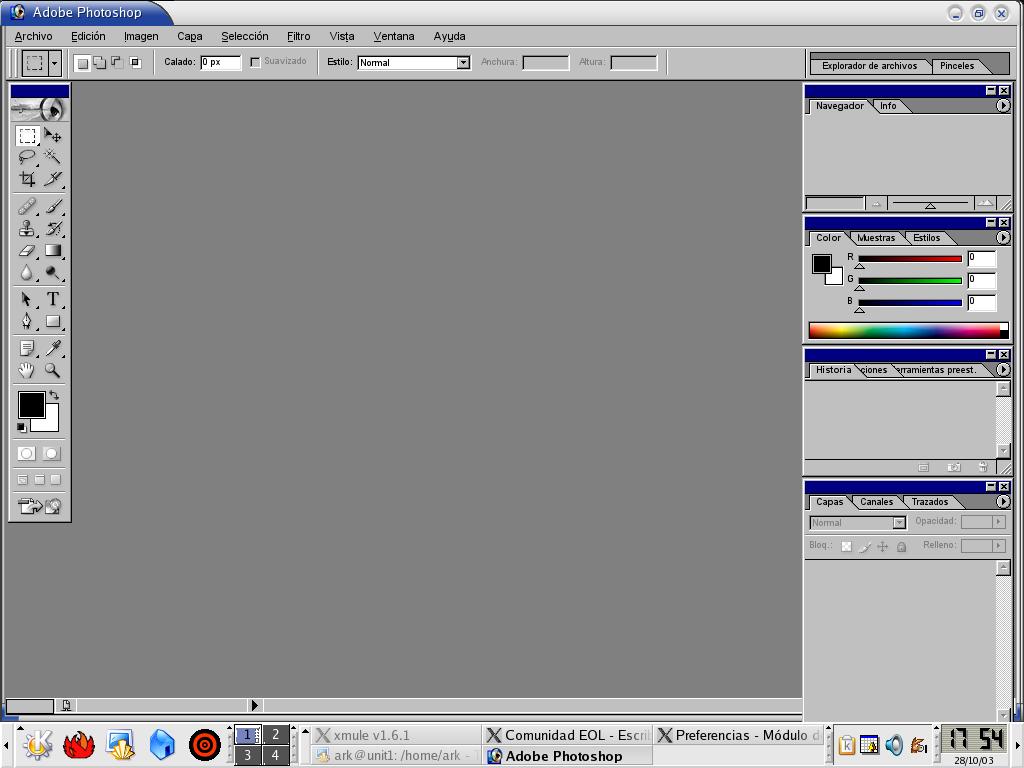Switch to Comunidad EOL taskbar window

[x=567, y=735]
